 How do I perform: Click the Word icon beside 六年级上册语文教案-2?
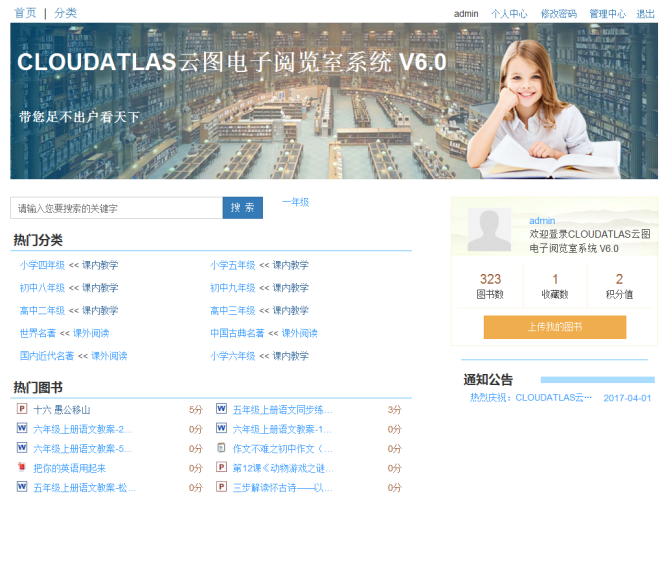tap(22, 428)
